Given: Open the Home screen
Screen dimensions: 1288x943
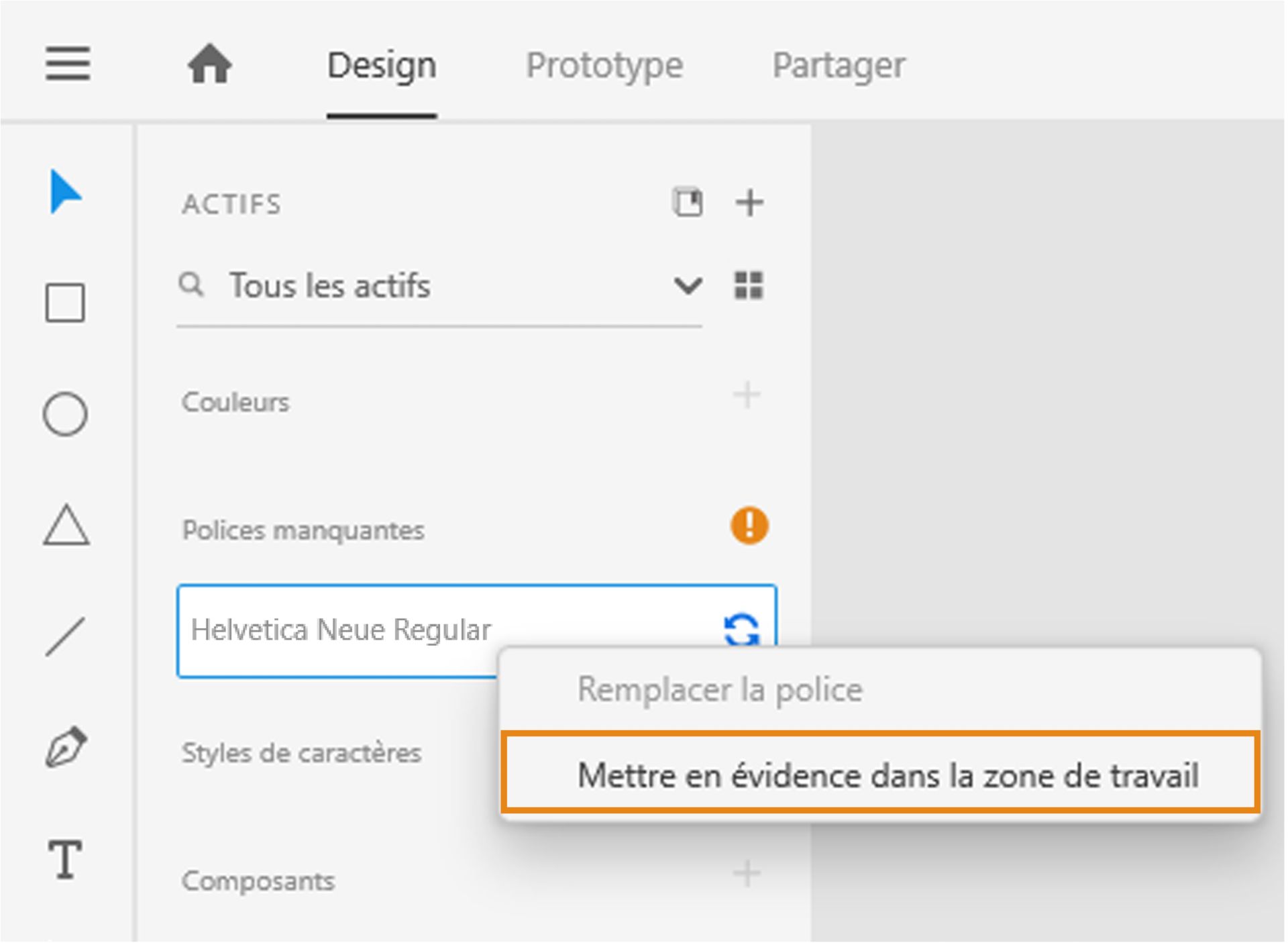Looking at the screenshot, I should point(210,64).
